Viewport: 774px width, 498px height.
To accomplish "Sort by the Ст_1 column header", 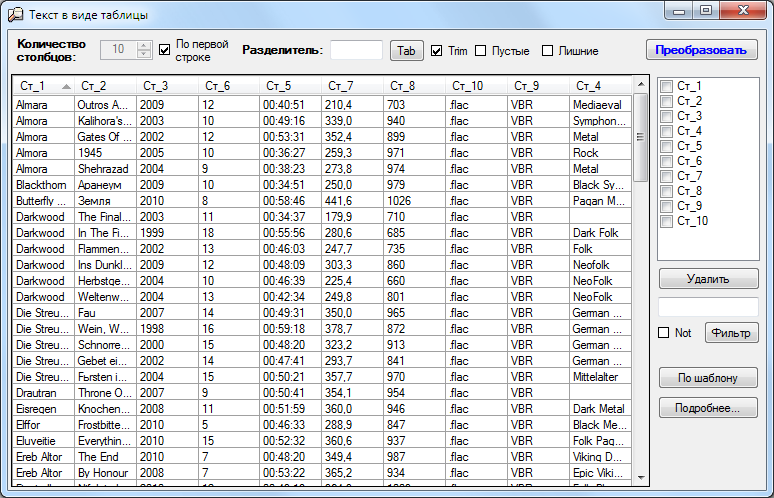I will click(x=43, y=86).
